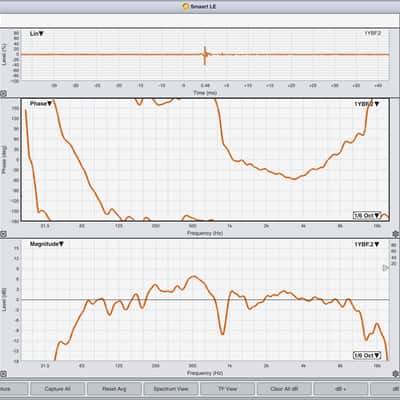Switch to TF View
This screenshot has height=400, width=400.
pyautogui.click(x=227, y=389)
